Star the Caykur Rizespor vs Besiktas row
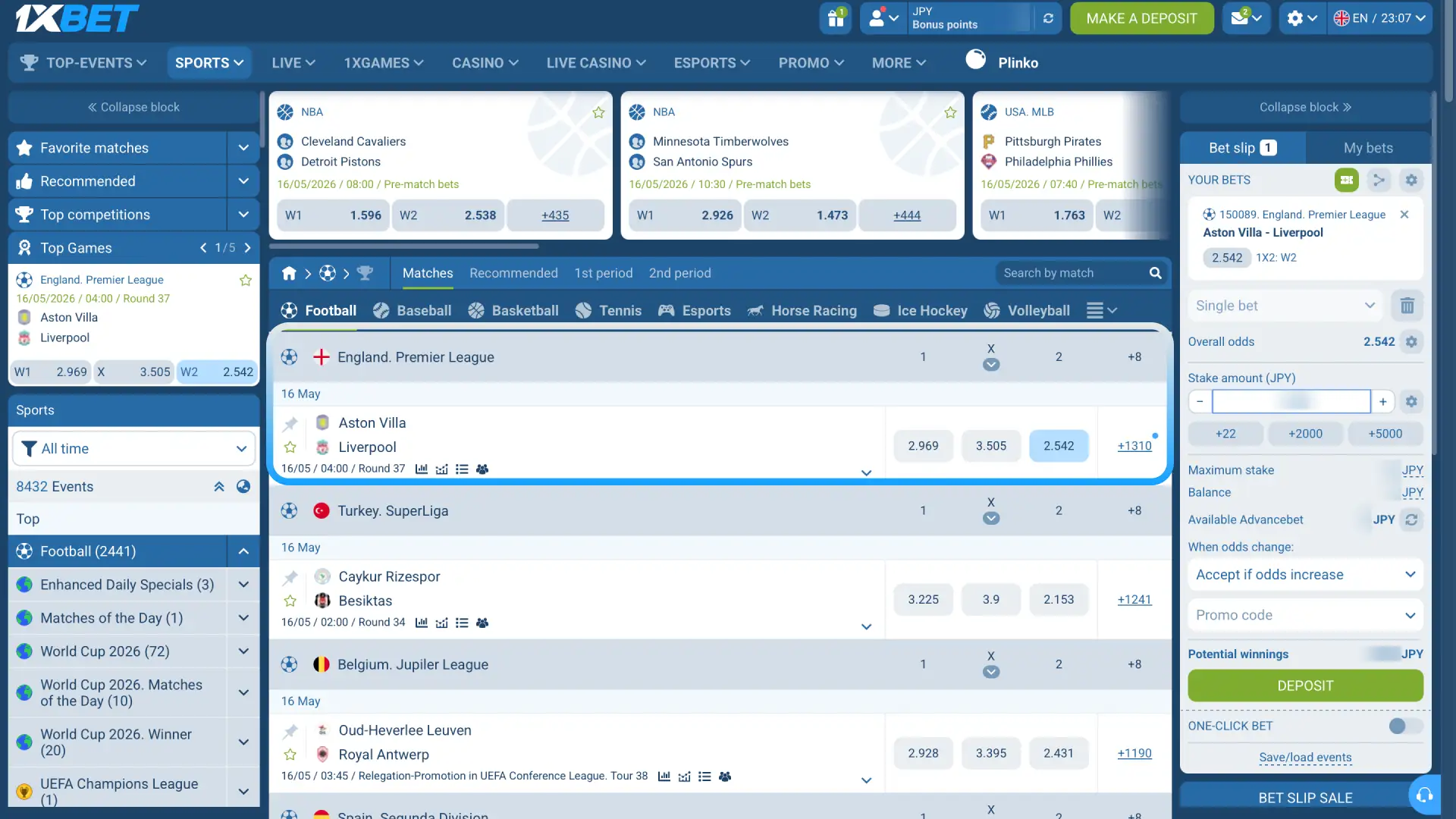The image size is (1456, 819). [290, 601]
